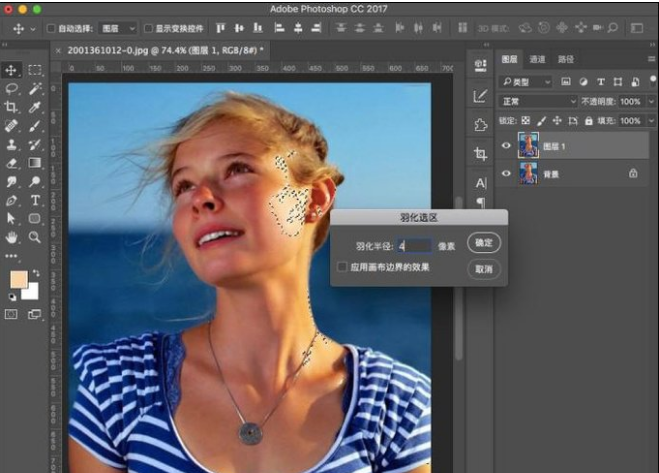The width and height of the screenshot is (659, 473).
Task: Hide 图层 1 using its eye icon
Action: pyautogui.click(x=505, y=146)
